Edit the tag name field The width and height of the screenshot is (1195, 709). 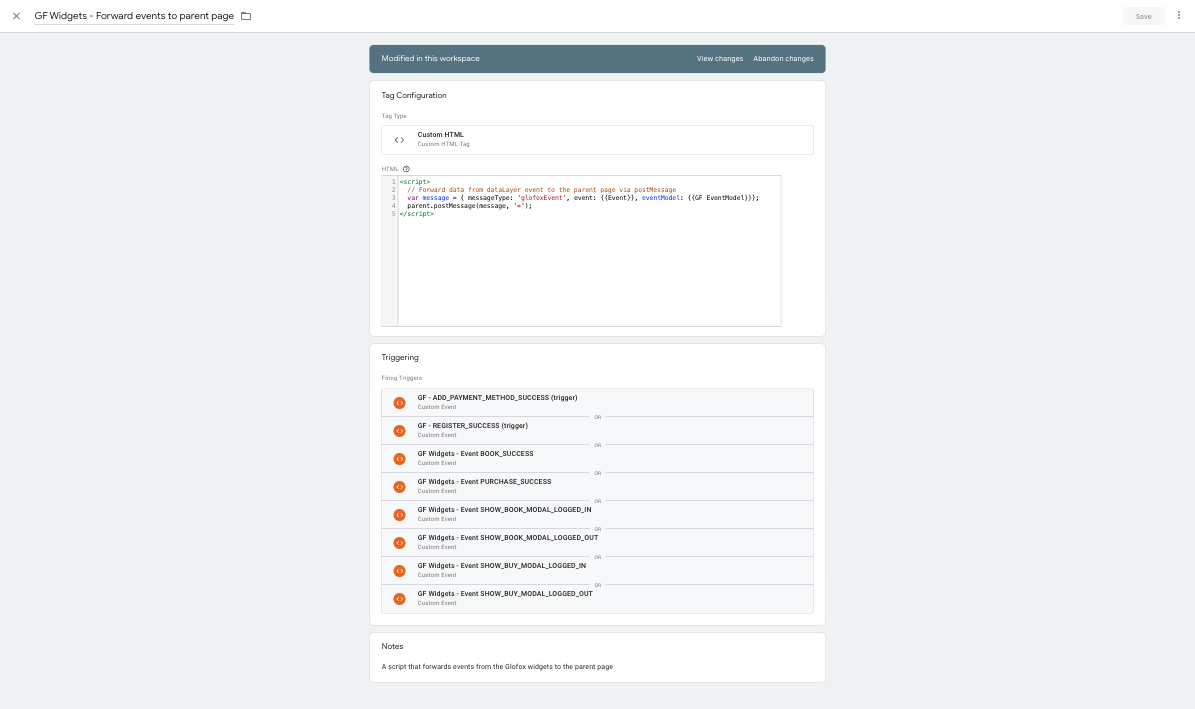click(134, 16)
